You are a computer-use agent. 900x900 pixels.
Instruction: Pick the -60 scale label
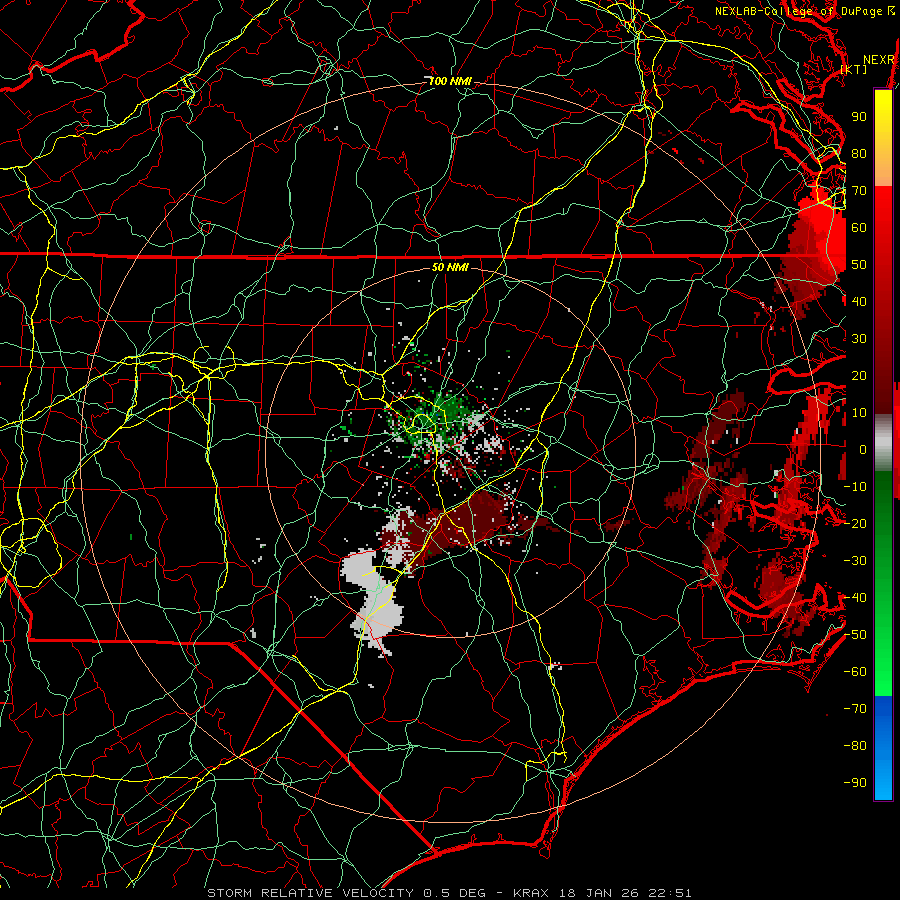click(x=855, y=672)
